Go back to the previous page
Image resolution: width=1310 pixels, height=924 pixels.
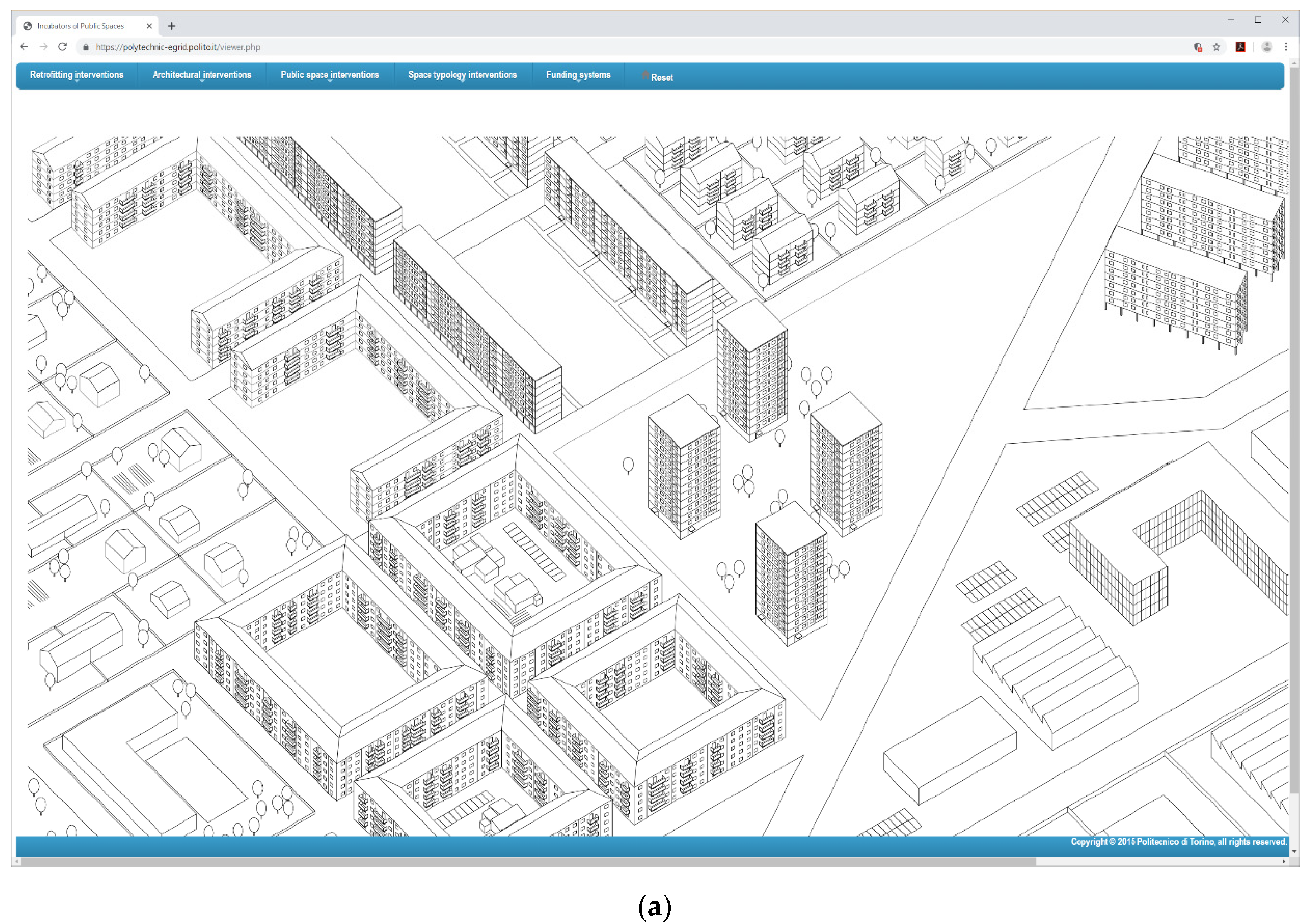tap(24, 47)
